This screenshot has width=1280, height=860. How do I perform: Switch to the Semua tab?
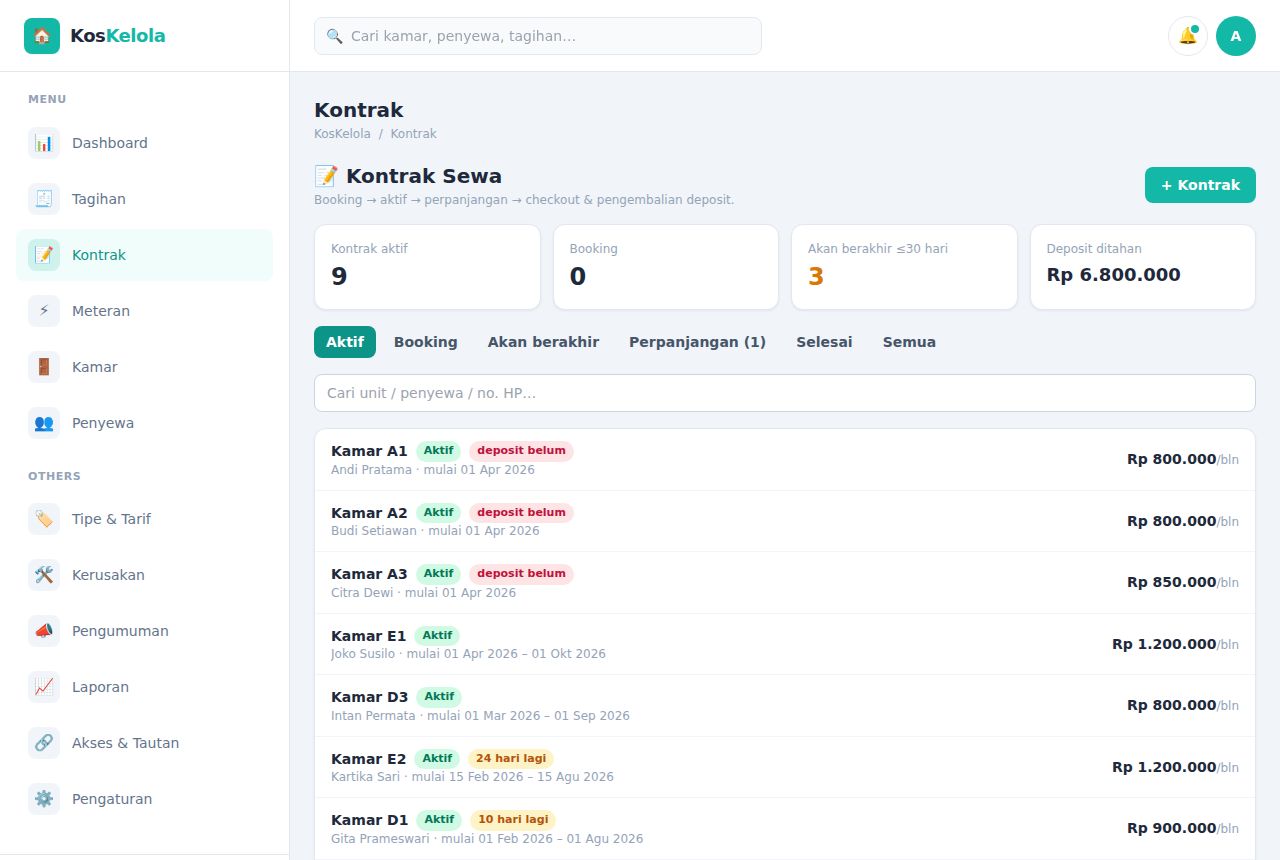pyautogui.click(x=909, y=342)
